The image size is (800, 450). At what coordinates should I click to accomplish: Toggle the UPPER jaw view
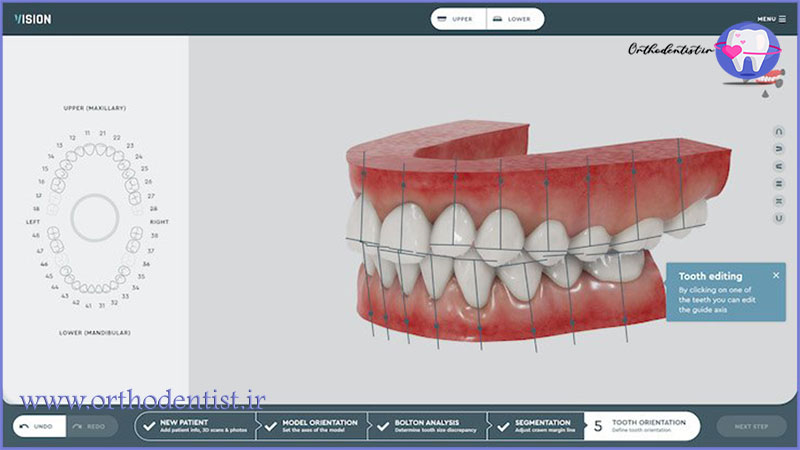[x=461, y=19]
